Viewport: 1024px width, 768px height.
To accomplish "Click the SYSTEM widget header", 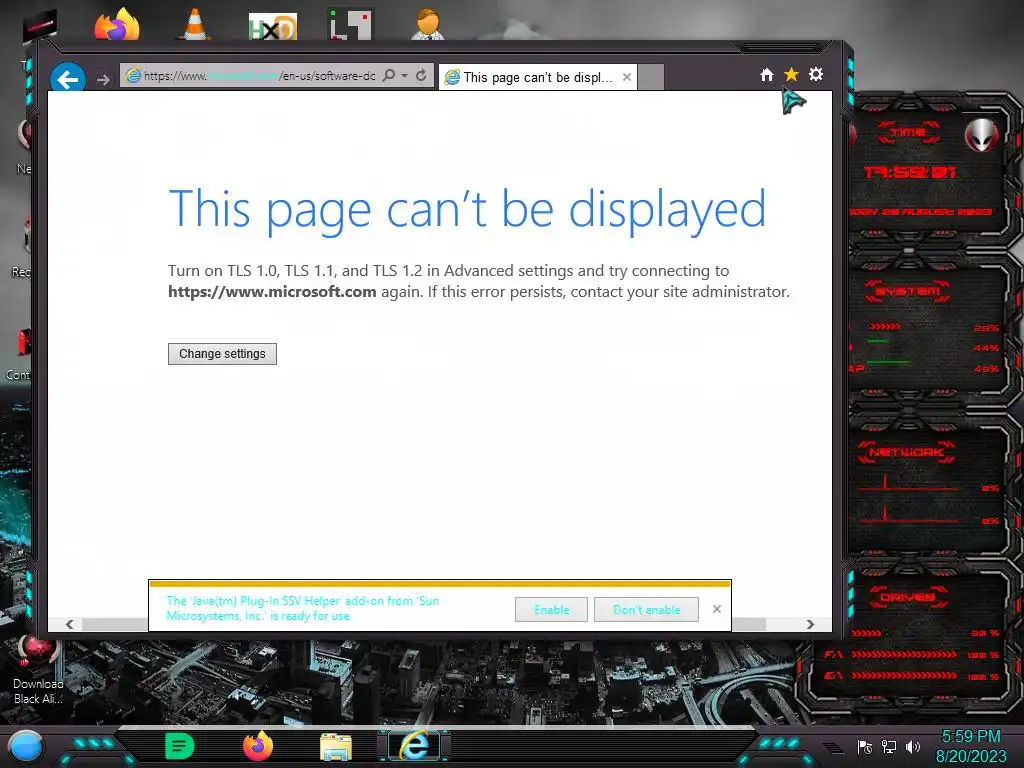I will click(x=908, y=291).
